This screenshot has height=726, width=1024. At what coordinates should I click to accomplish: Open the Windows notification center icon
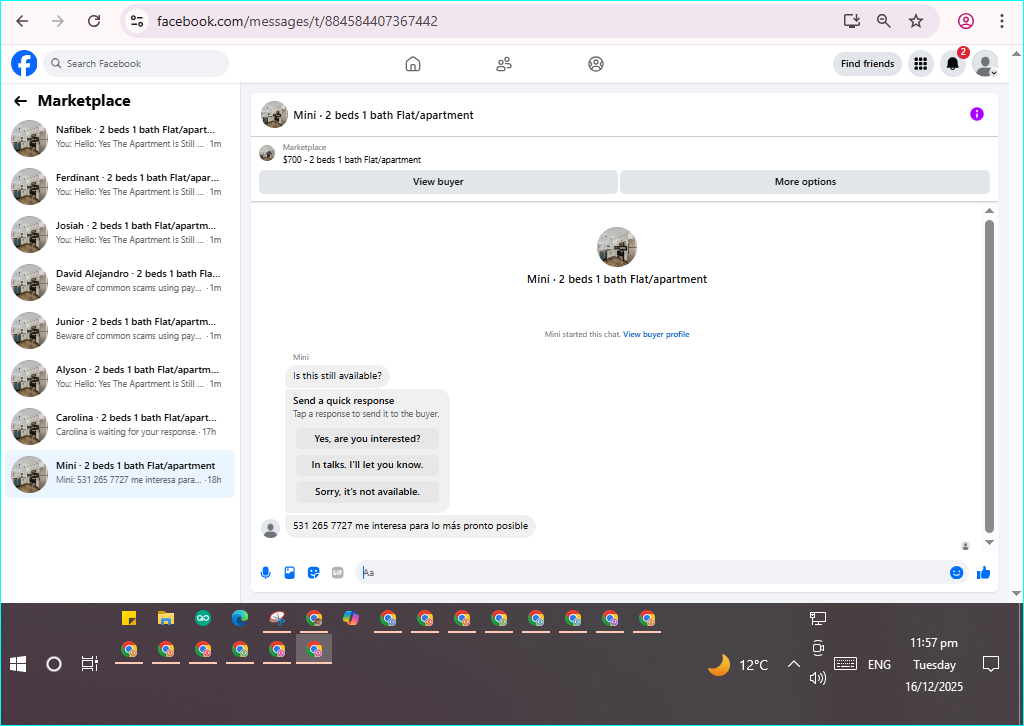pyautogui.click(x=991, y=665)
